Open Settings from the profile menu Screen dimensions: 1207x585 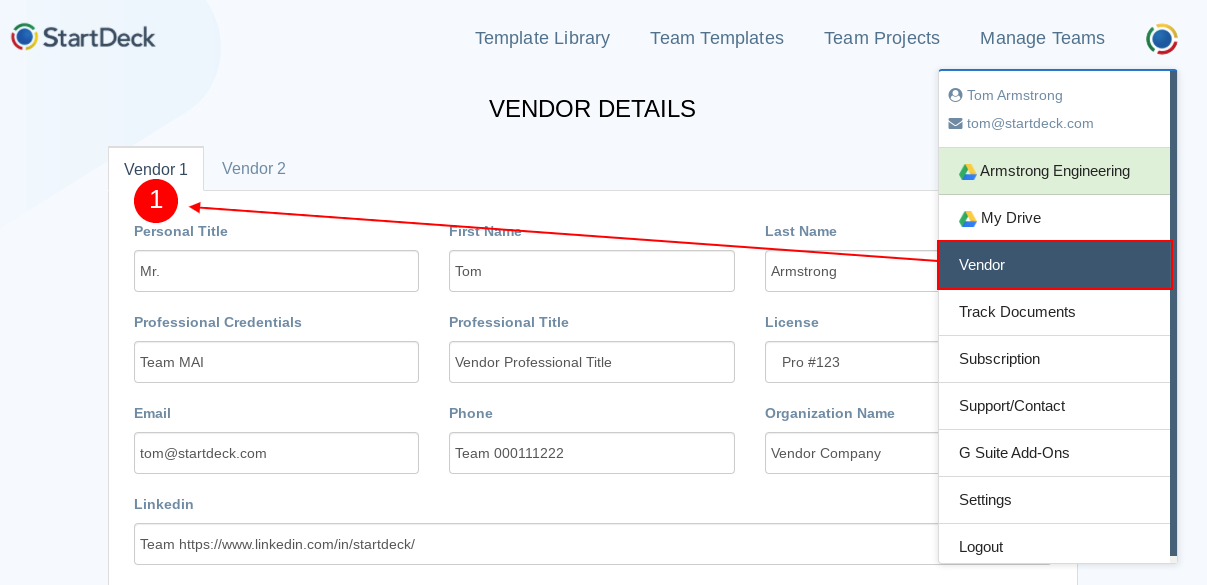[1054, 500]
